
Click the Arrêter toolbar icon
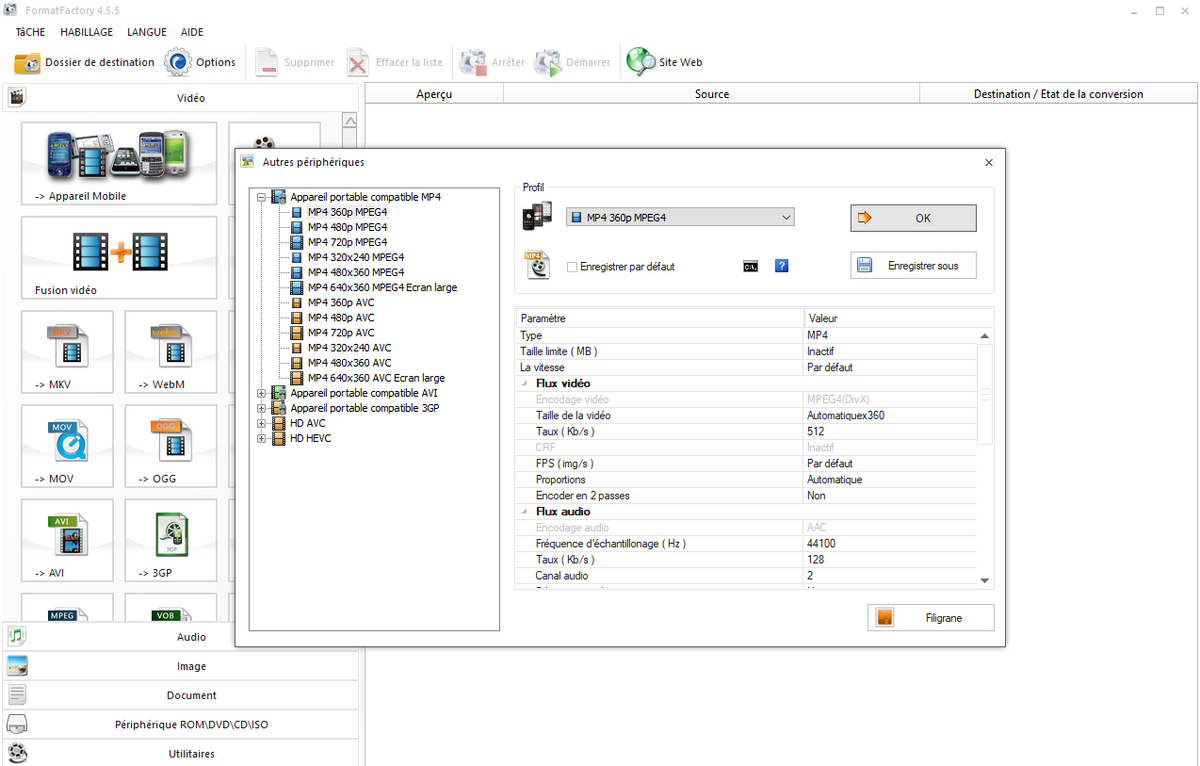473,62
